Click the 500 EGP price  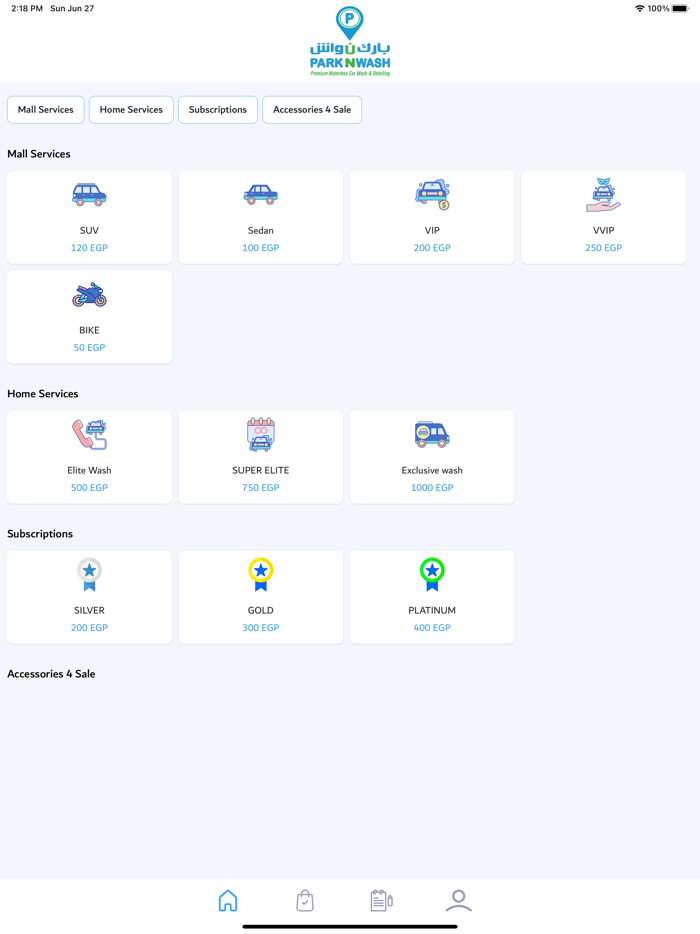(x=89, y=487)
